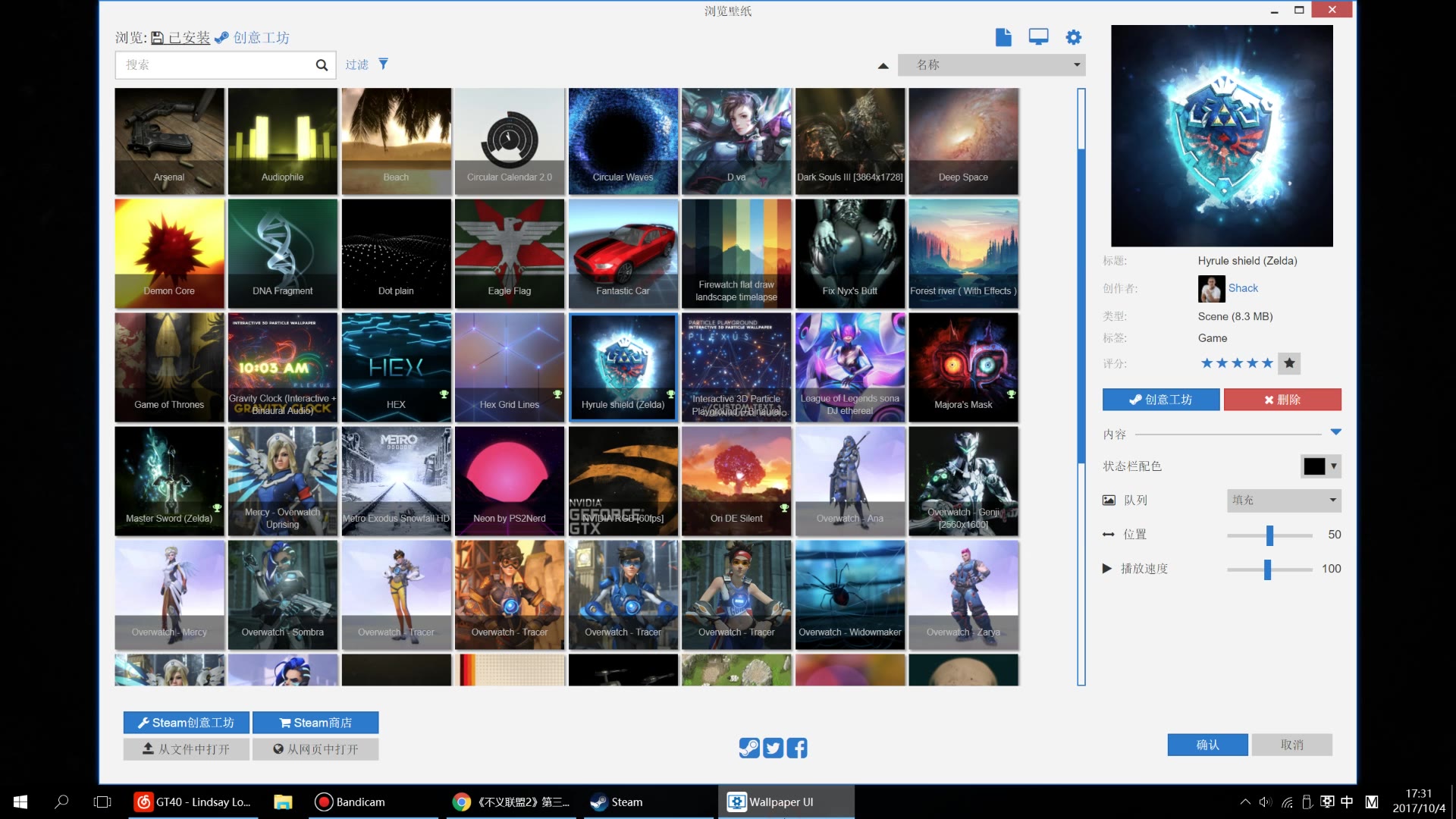The width and height of the screenshot is (1456, 819).
Task: Click the gray cancel button
Action: 1291,745
